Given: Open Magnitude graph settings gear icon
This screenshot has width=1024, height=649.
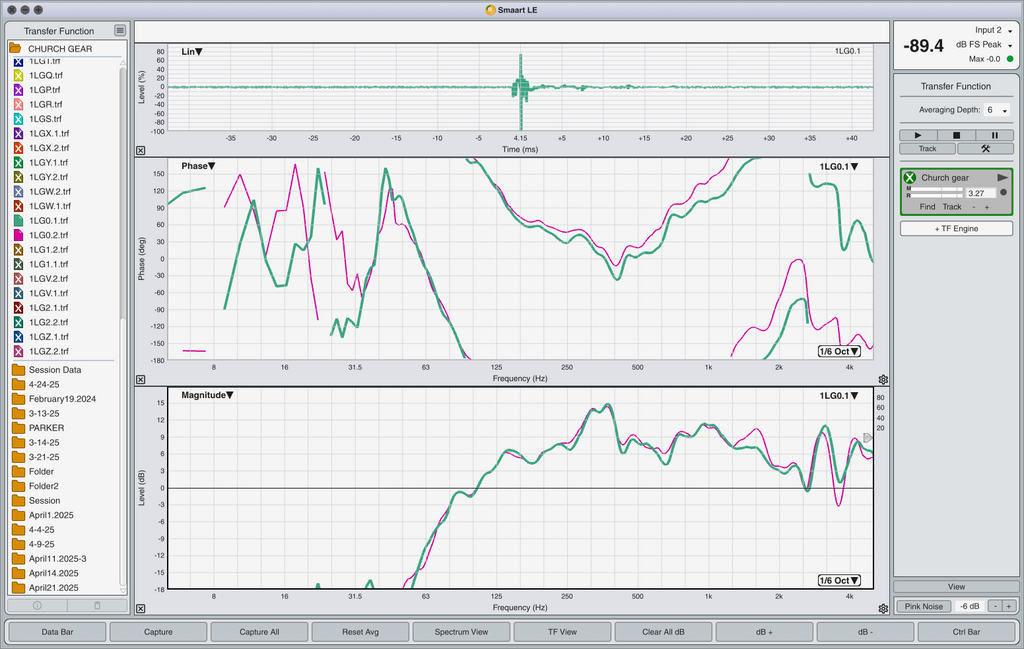Looking at the screenshot, I should (x=883, y=609).
